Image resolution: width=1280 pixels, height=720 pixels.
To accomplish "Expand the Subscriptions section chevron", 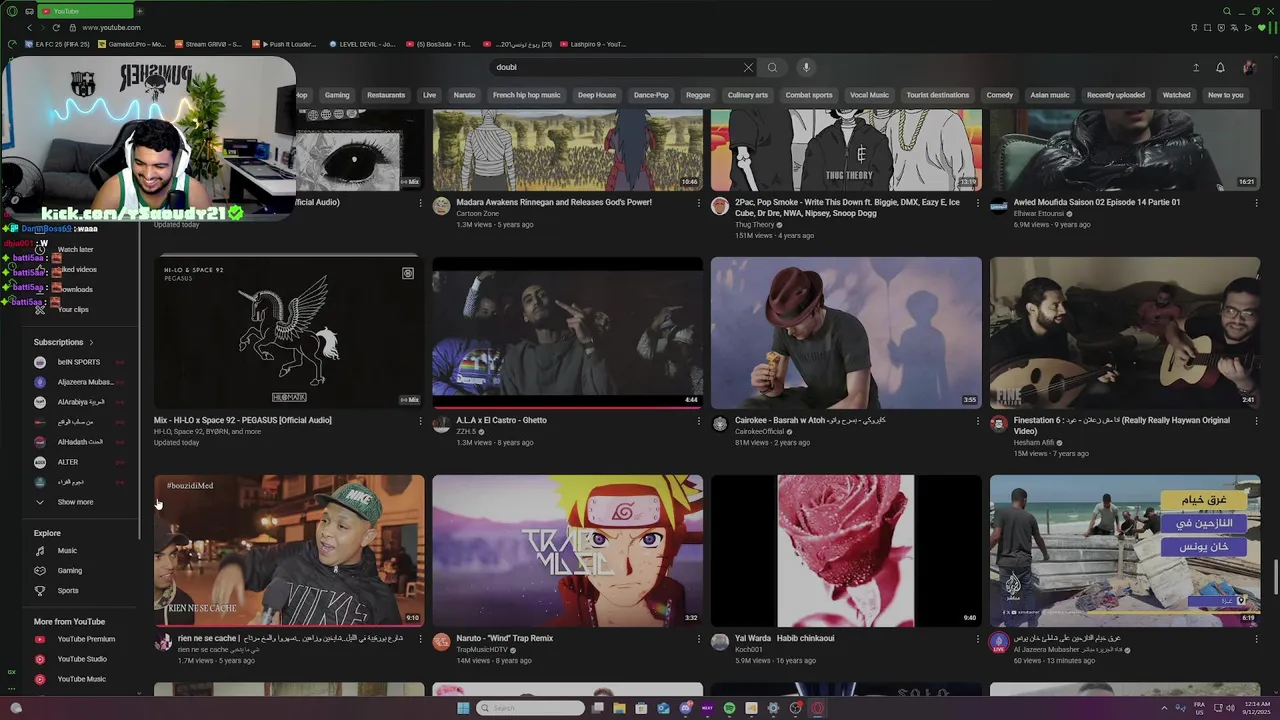I will 91,342.
